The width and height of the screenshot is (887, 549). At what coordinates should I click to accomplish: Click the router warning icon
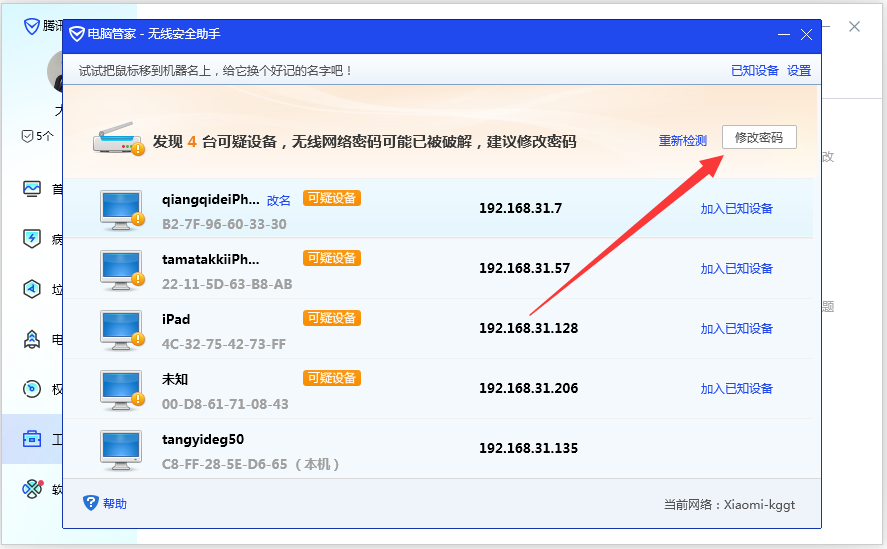pos(118,139)
